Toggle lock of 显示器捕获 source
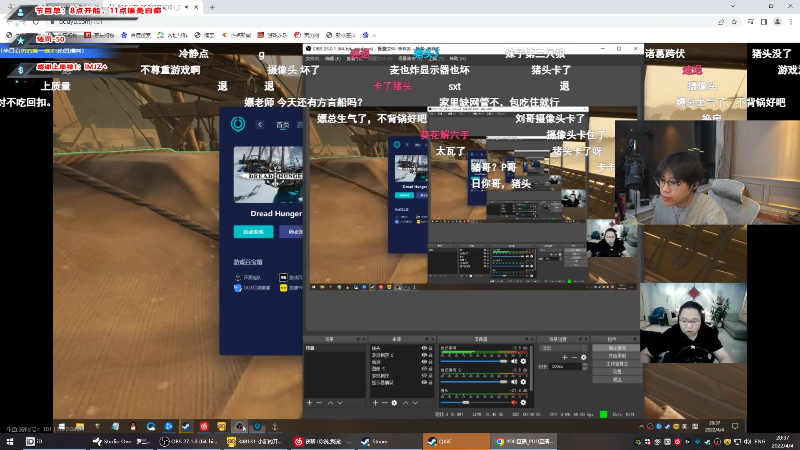Image resolution: width=800 pixels, height=450 pixels. pos(430,382)
